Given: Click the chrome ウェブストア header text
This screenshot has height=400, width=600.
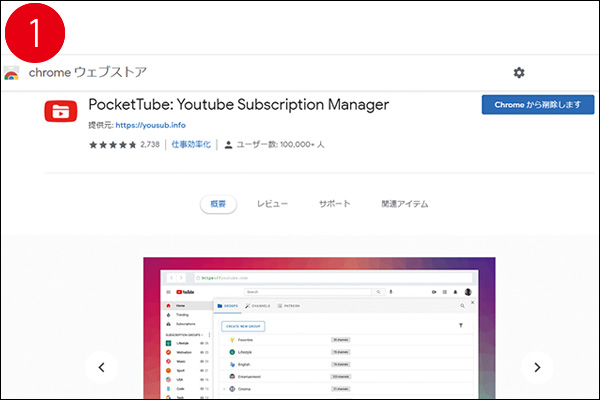Looking at the screenshot, I should tap(88, 72).
